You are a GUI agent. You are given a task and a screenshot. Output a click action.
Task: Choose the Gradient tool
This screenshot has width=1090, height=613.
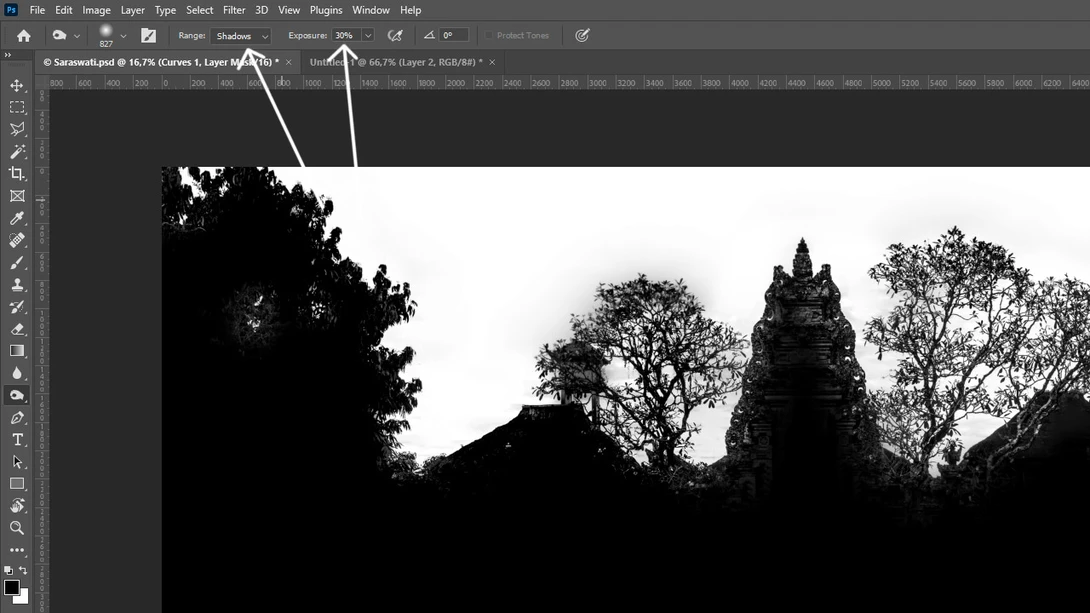click(x=17, y=350)
